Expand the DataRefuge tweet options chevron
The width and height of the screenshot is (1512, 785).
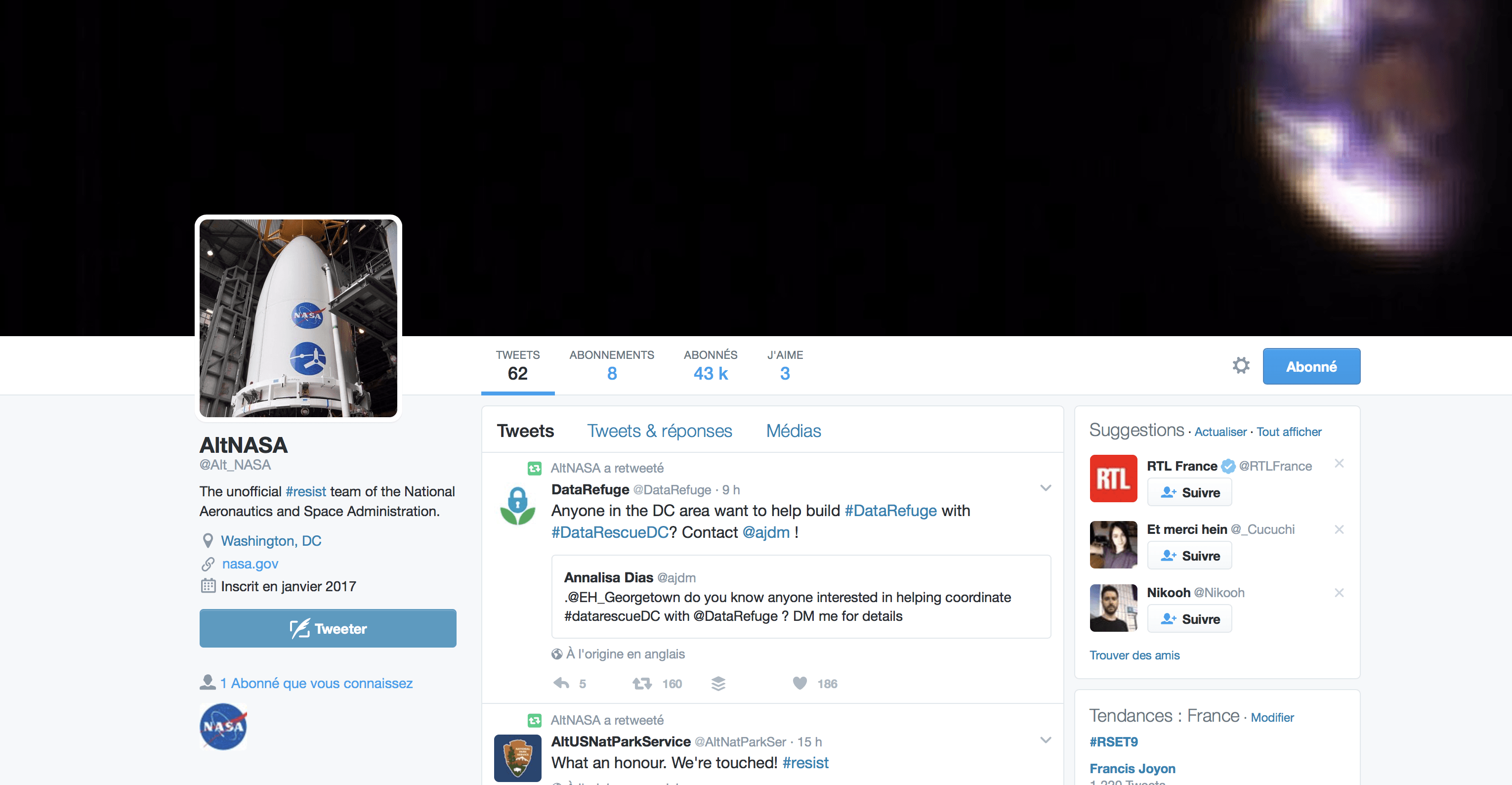[1046, 488]
